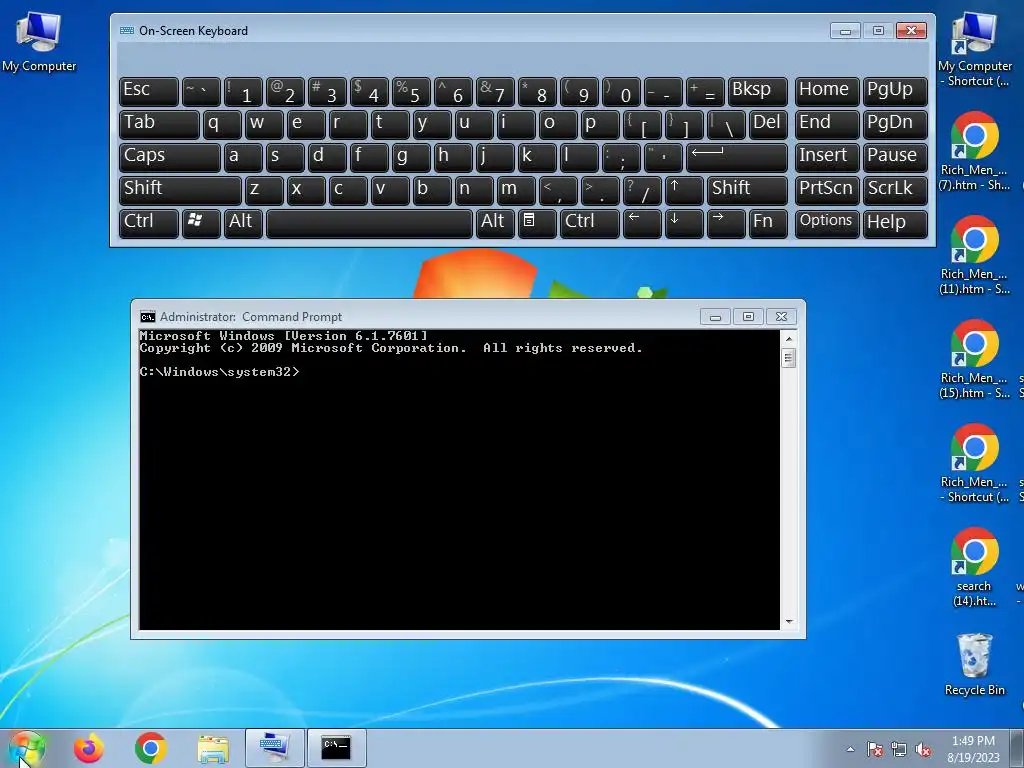
Task: Click the Command Prompt scrollbar thumb
Action: click(x=788, y=358)
